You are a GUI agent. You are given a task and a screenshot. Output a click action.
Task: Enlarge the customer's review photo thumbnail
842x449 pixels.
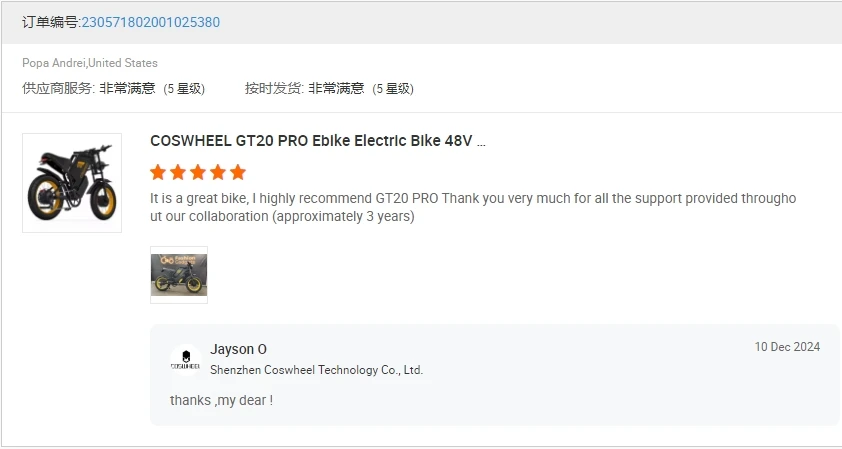[x=179, y=274]
